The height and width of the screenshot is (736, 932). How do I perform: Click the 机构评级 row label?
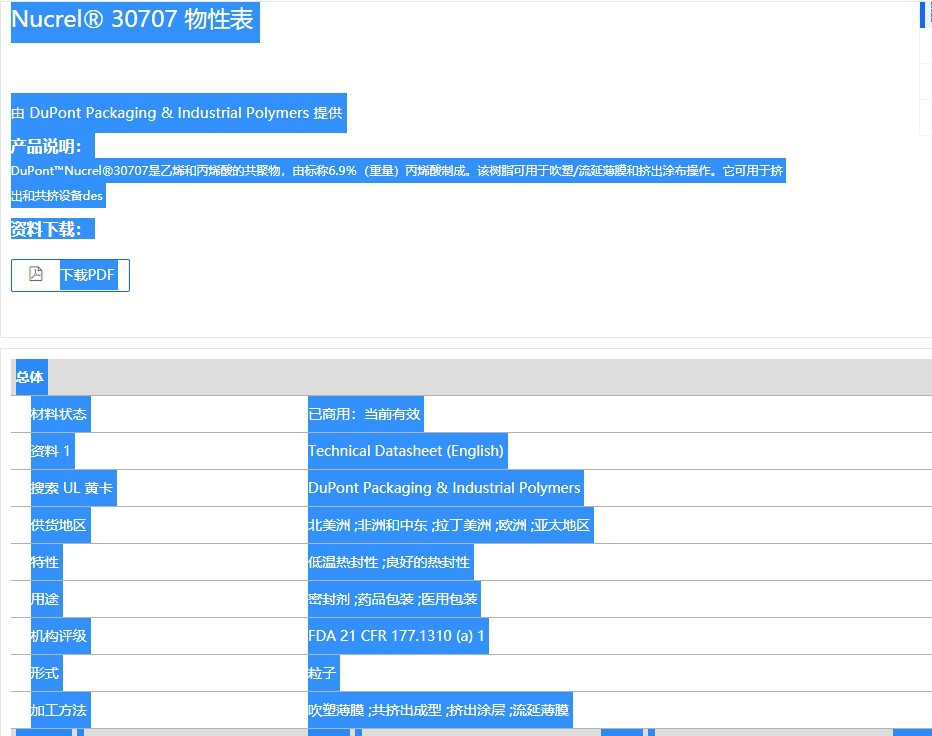59,636
